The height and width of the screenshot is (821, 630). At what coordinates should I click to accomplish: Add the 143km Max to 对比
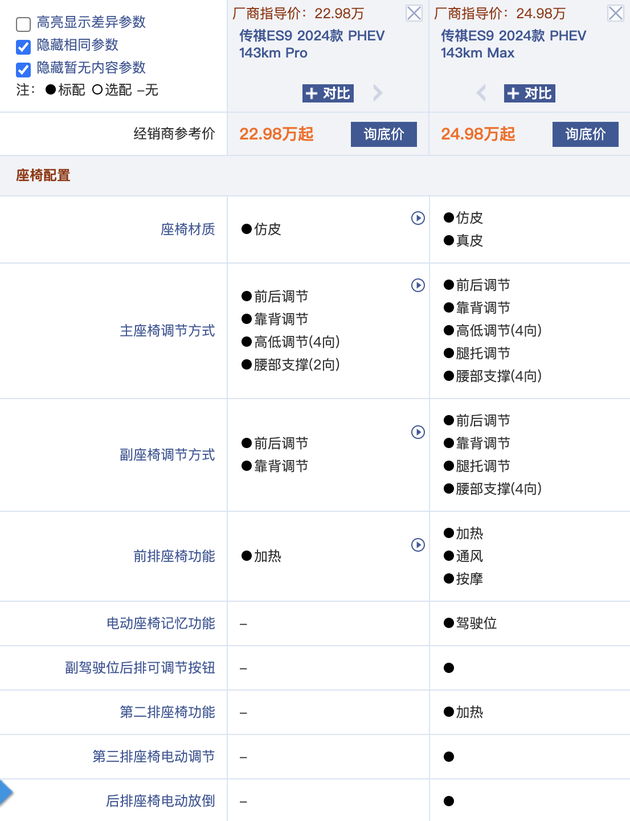pos(529,93)
